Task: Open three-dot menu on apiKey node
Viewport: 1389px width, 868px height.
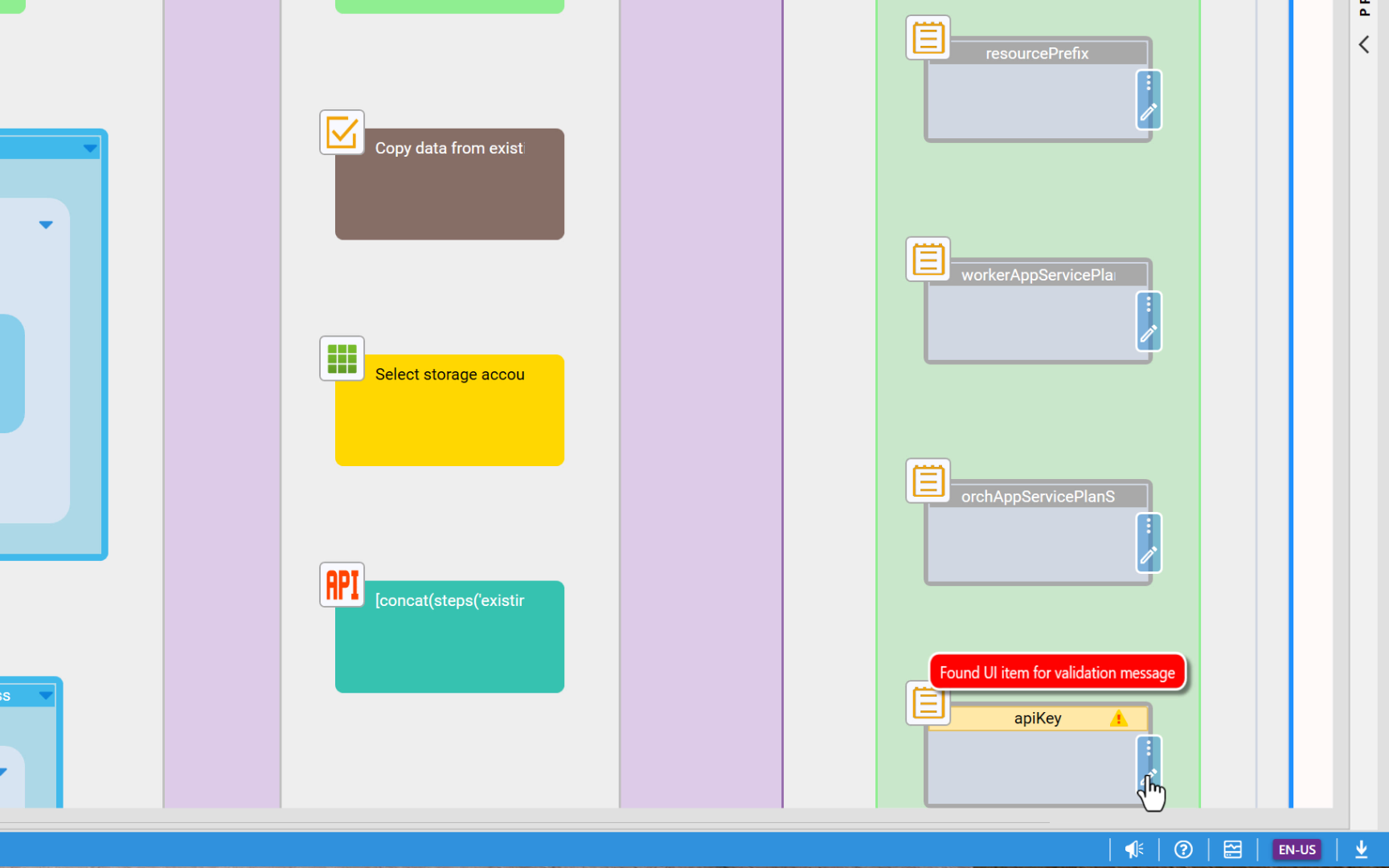Action: (x=1149, y=749)
